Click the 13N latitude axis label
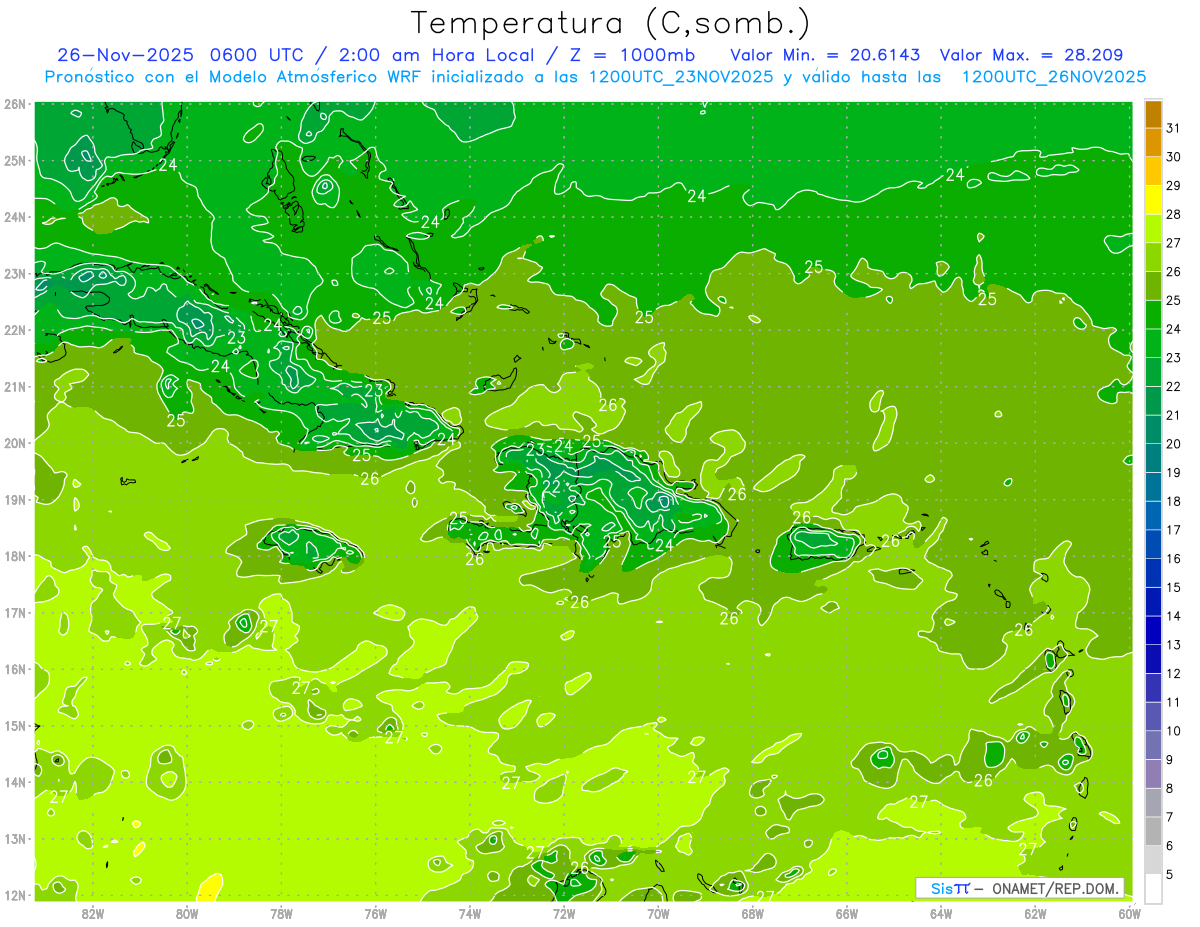 click(15, 839)
